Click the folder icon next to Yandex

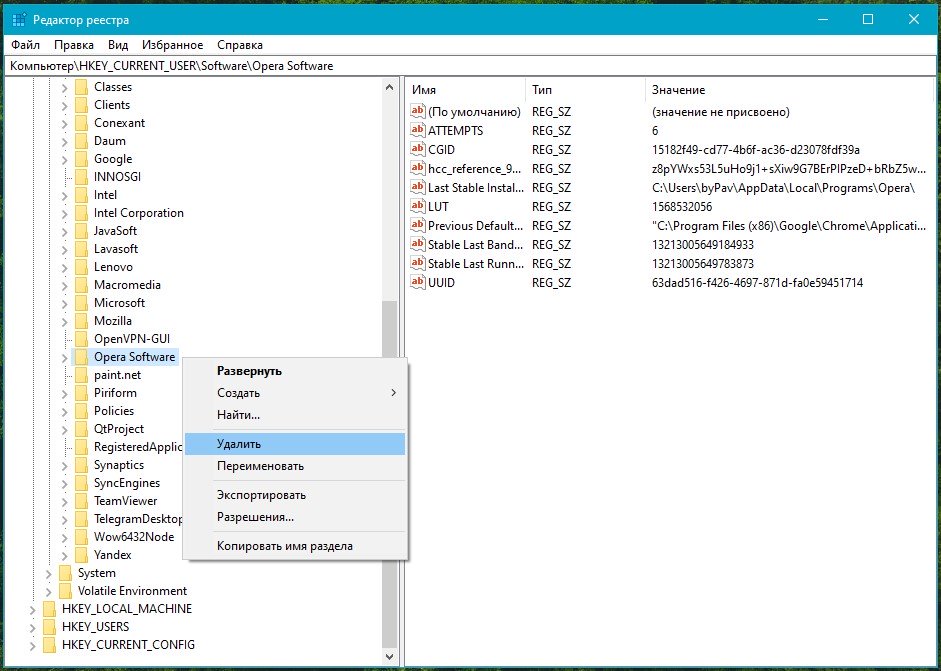(x=82, y=555)
